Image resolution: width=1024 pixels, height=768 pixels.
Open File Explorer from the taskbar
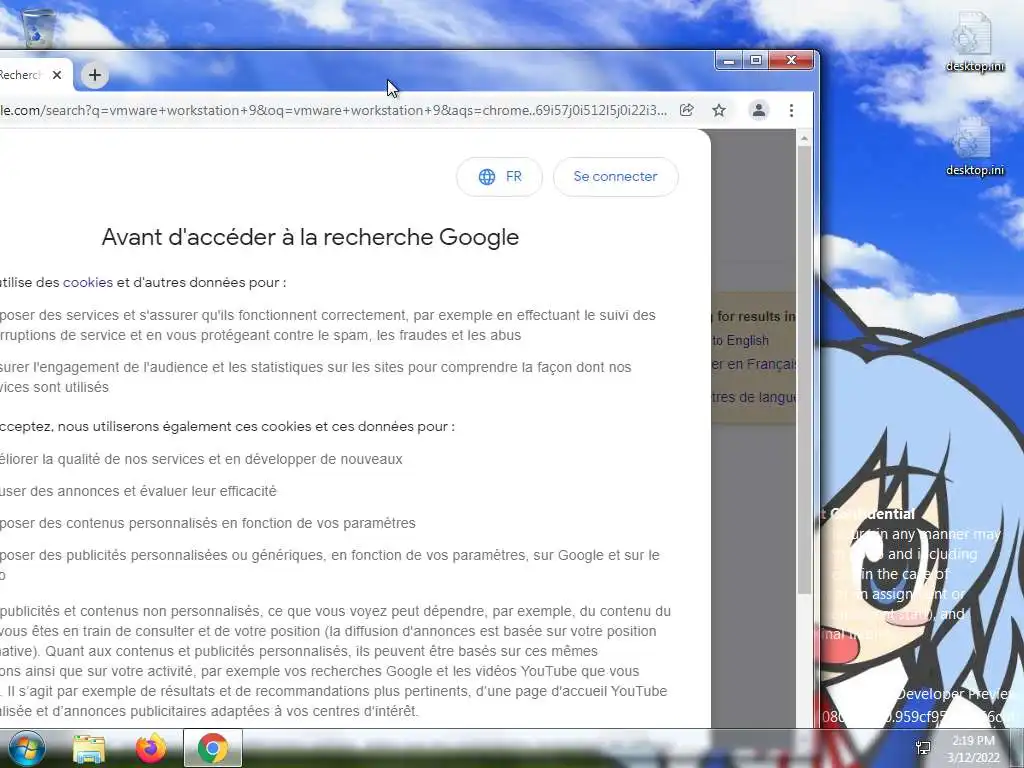pos(89,749)
